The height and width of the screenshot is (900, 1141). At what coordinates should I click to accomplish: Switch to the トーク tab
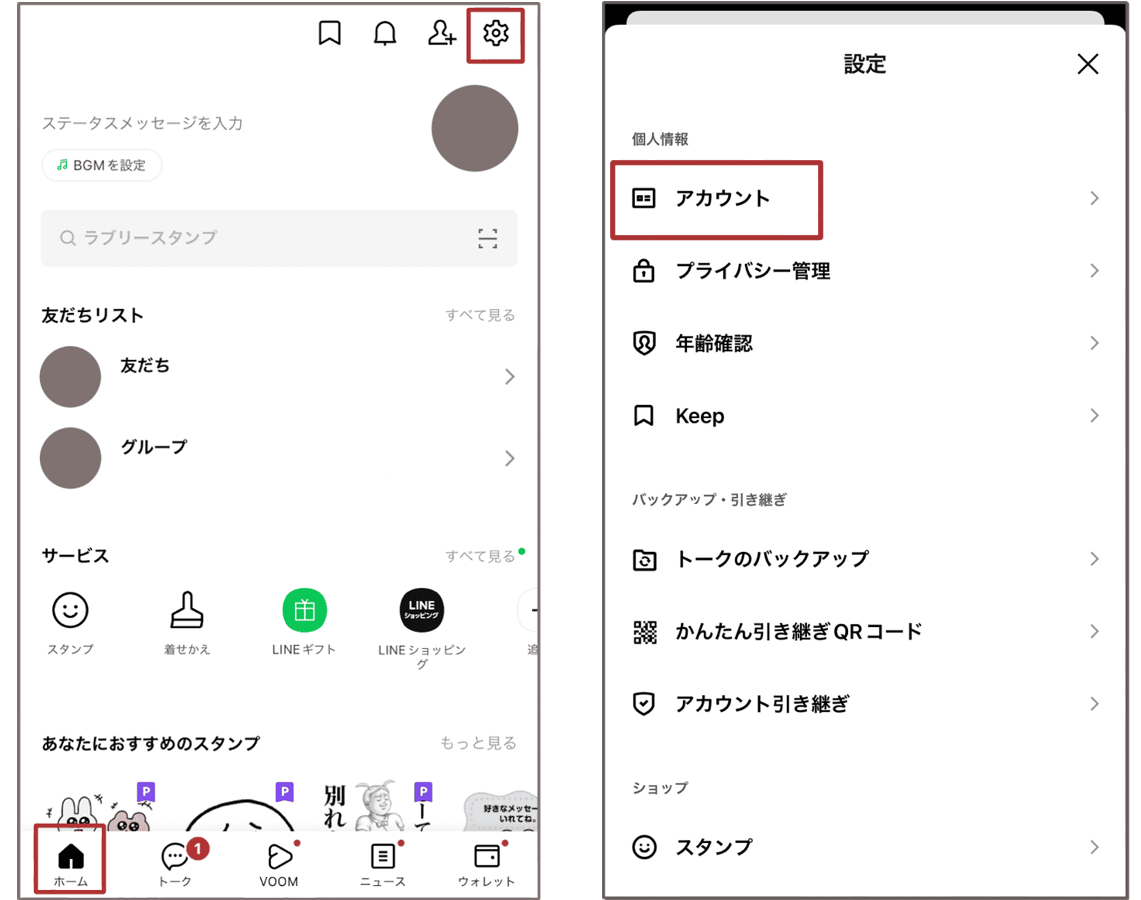pos(175,862)
